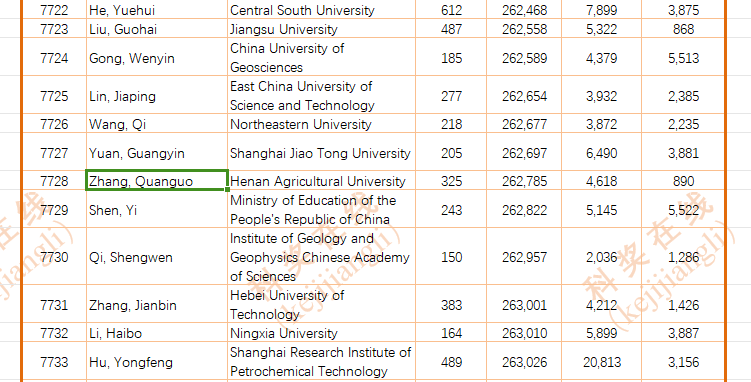Select the Shen, Yi name cell
The height and width of the screenshot is (382, 751).
157,209
